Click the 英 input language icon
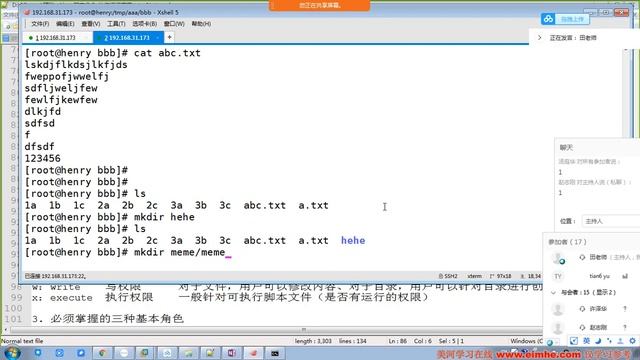The image size is (640, 360). point(586,341)
